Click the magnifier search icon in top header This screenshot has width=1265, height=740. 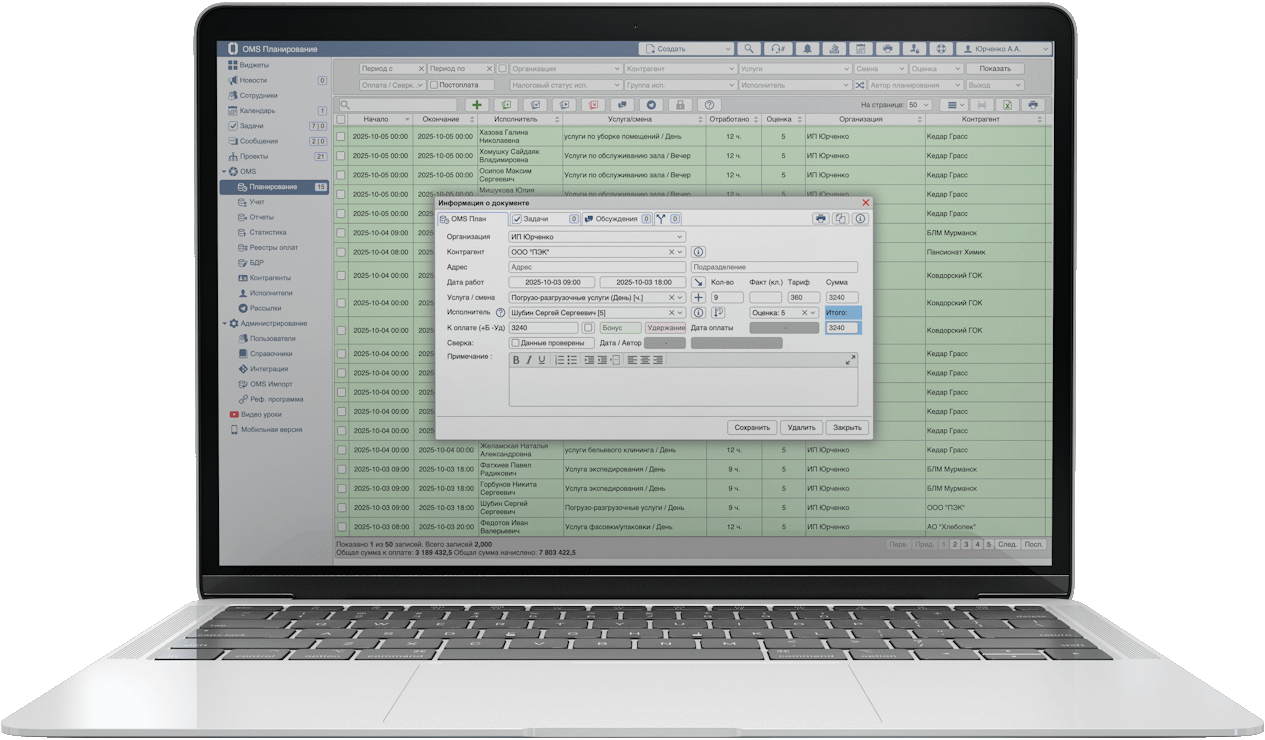pos(749,48)
